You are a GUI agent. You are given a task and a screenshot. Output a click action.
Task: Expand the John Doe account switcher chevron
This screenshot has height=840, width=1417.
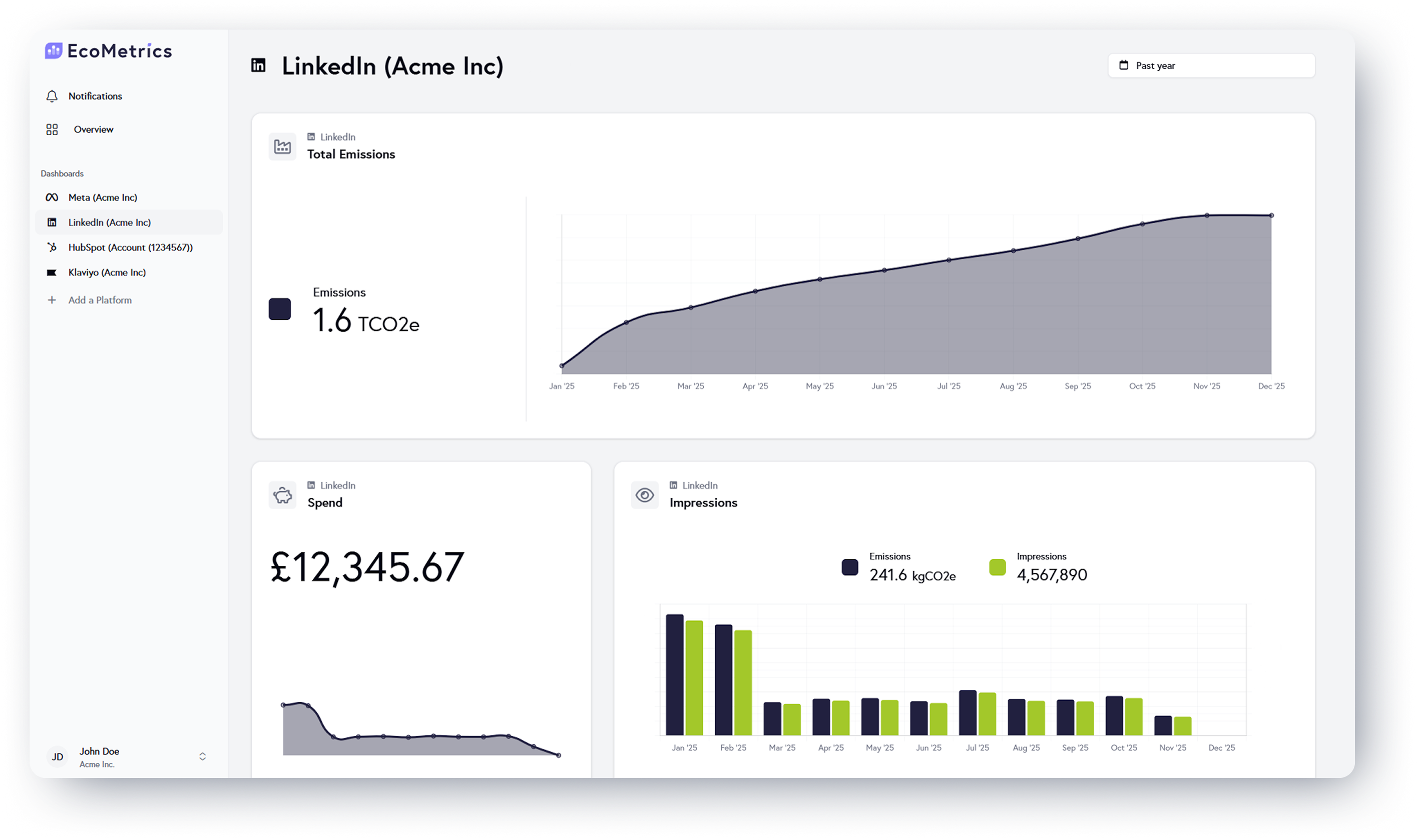pyautogui.click(x=202, y=756)
